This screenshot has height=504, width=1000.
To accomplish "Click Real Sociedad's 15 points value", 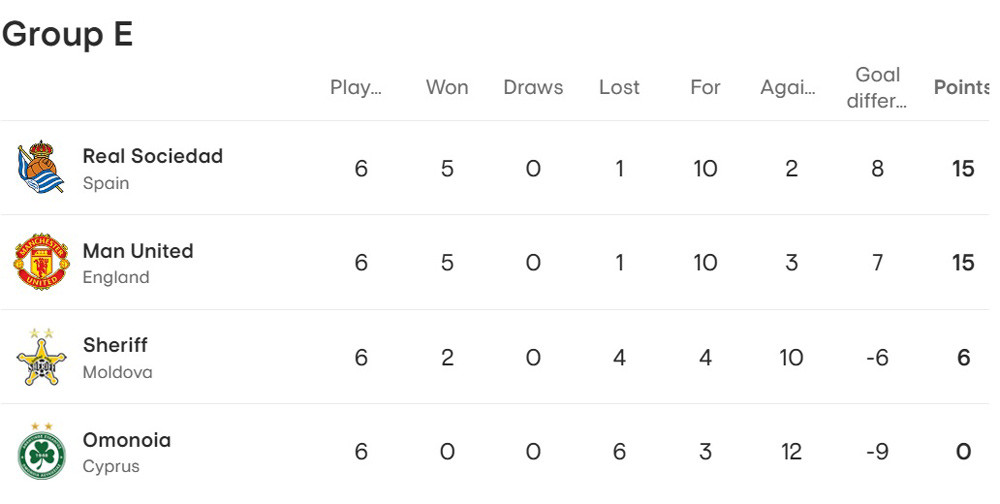I will point(963,168).
